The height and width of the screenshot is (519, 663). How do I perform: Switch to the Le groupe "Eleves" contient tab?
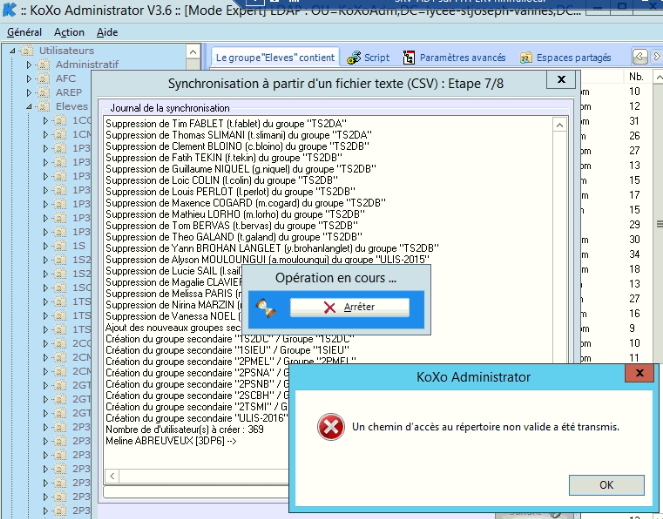click(x=275, y=57)
